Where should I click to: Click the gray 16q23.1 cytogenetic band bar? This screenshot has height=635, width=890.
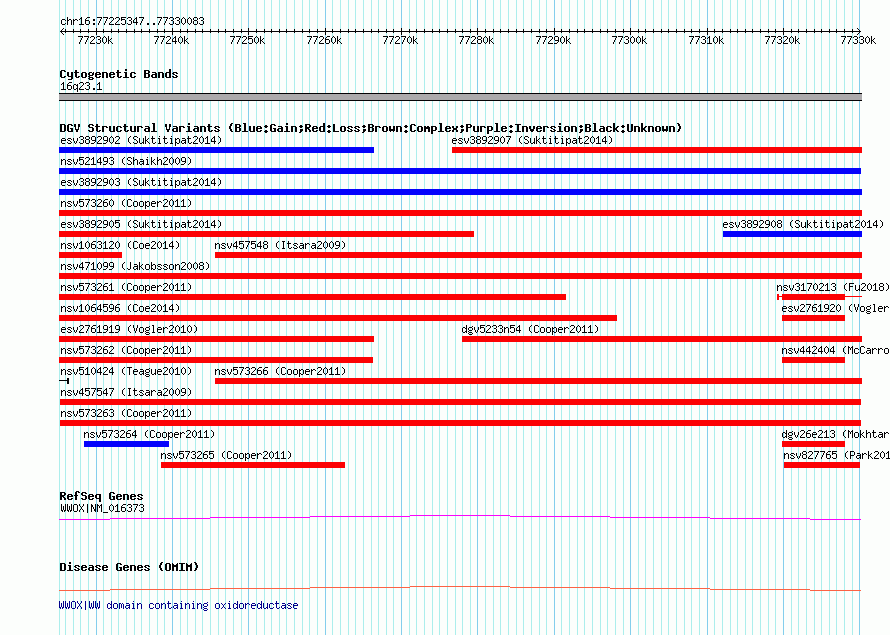[x=460, y=97]
